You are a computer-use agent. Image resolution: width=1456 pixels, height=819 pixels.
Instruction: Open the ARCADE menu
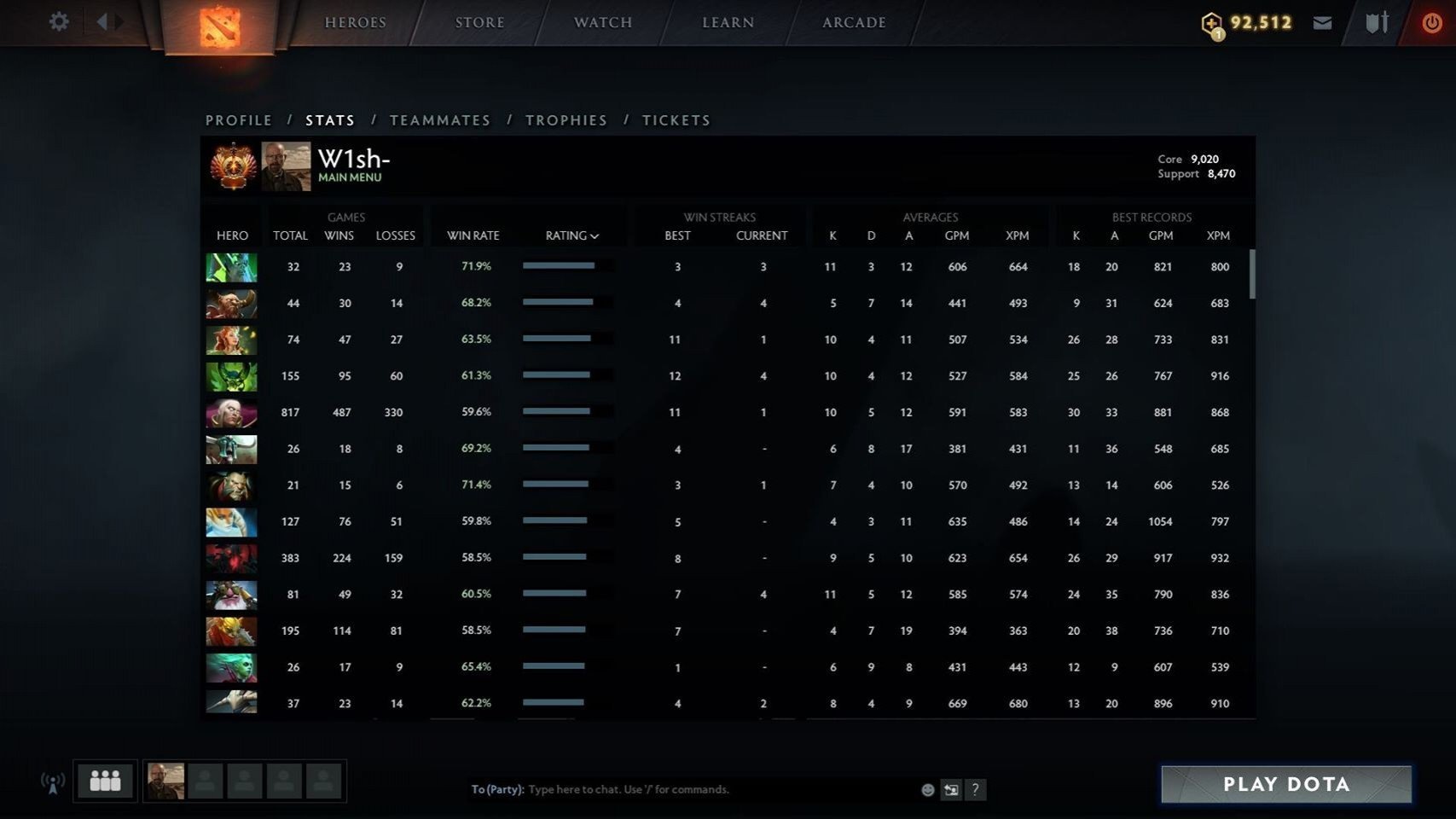coord(854,22)
